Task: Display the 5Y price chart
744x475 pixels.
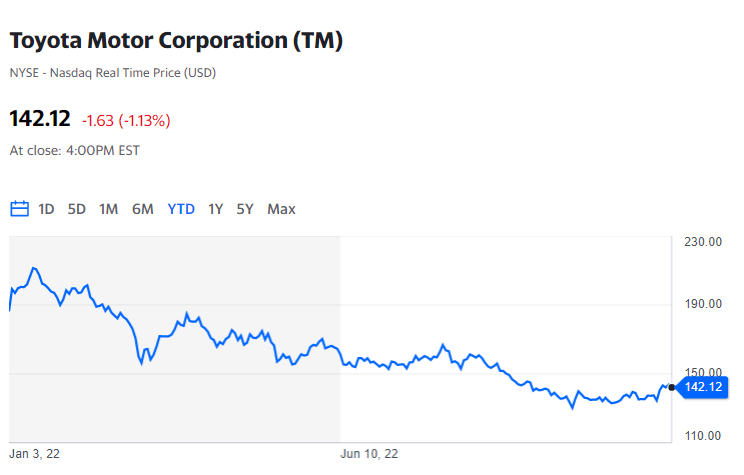Action: (245, 209)
